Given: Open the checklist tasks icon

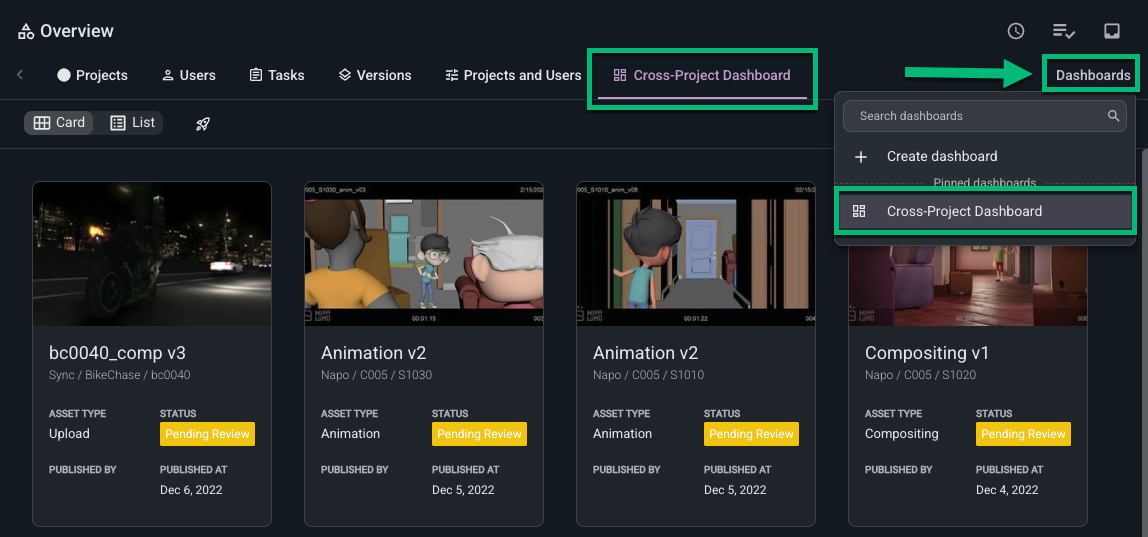Looking at the screenshot, I should click(x=1064, y=31).
